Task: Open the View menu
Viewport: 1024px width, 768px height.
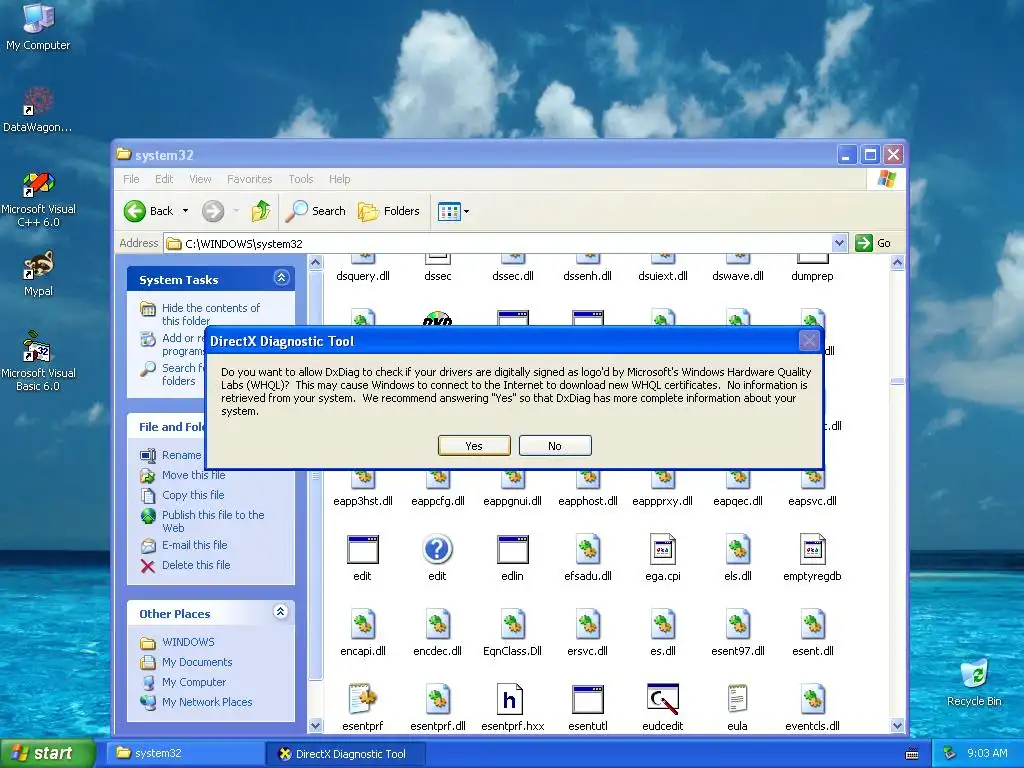Action: (x=200, y=179)
